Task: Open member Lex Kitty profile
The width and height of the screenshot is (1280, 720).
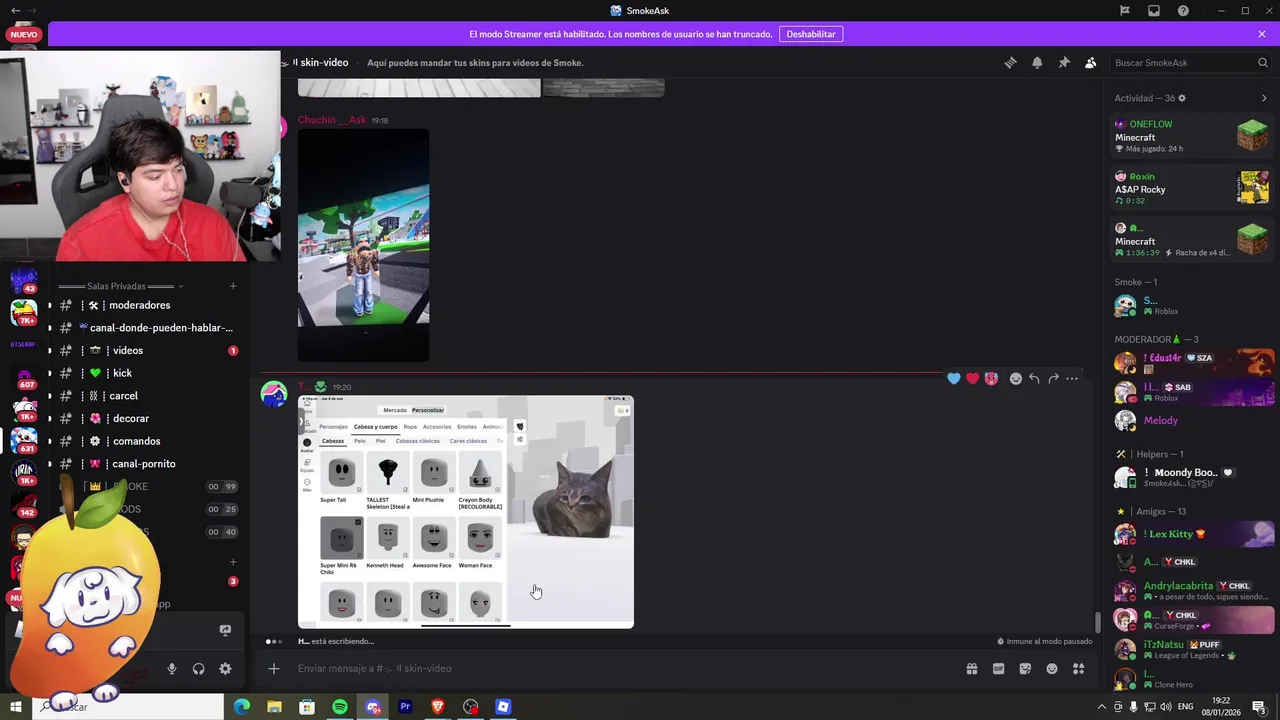Action: pyautogui.click(x=1192, y=534)
